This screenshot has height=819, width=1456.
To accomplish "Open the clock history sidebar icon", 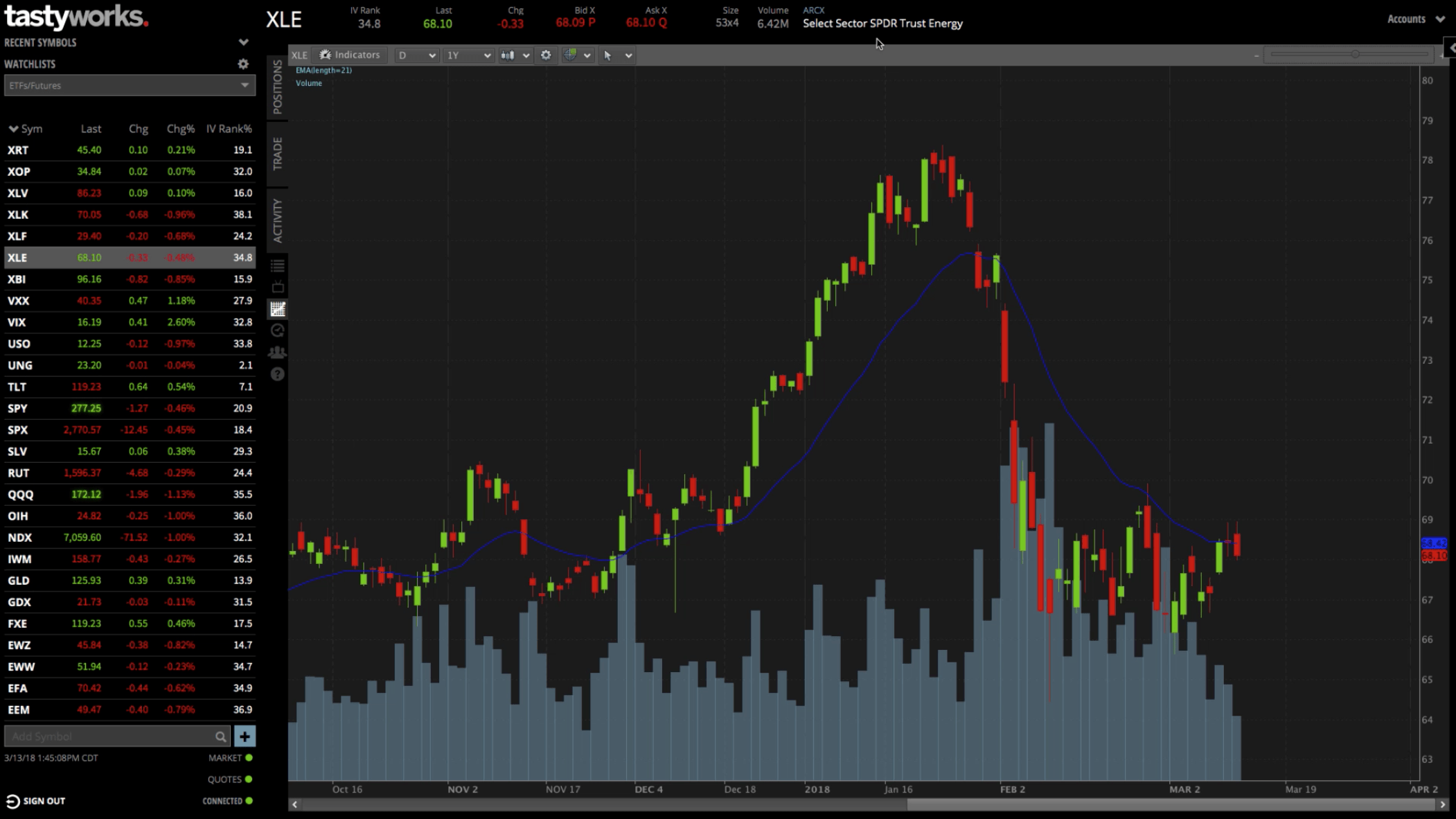I will click(x=278, y=331).
